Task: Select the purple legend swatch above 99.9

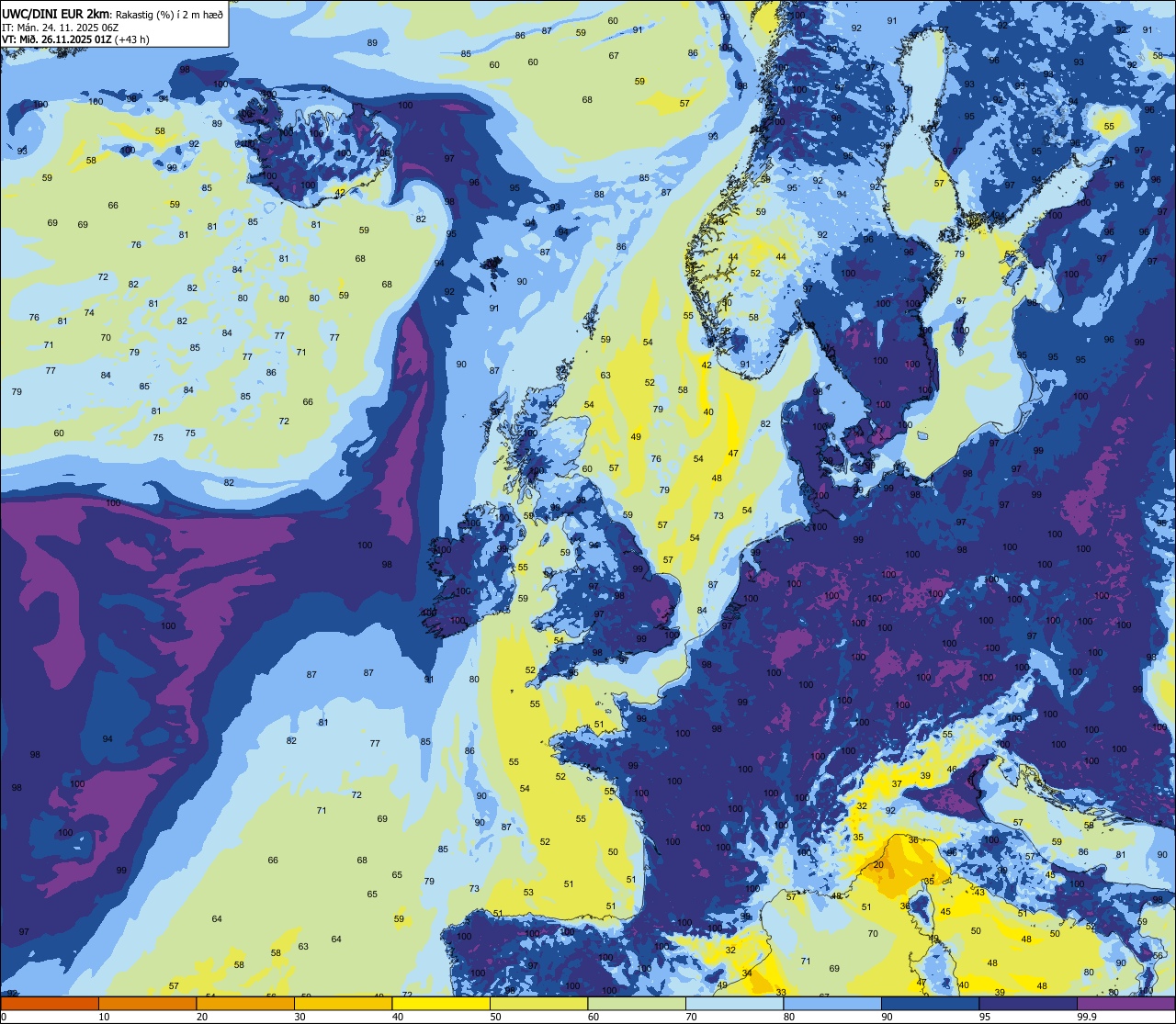Action: [1125, 1003]
